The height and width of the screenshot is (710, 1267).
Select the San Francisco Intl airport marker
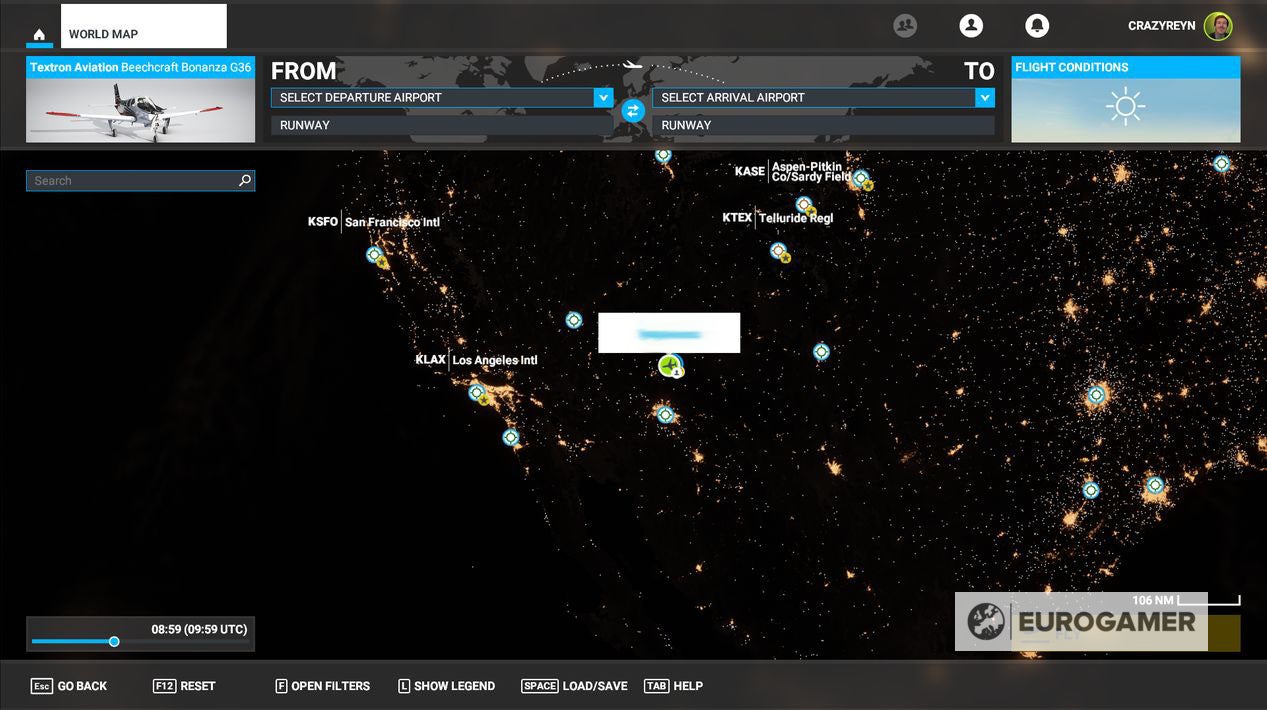pyautogui.click(x=375, y=255)
